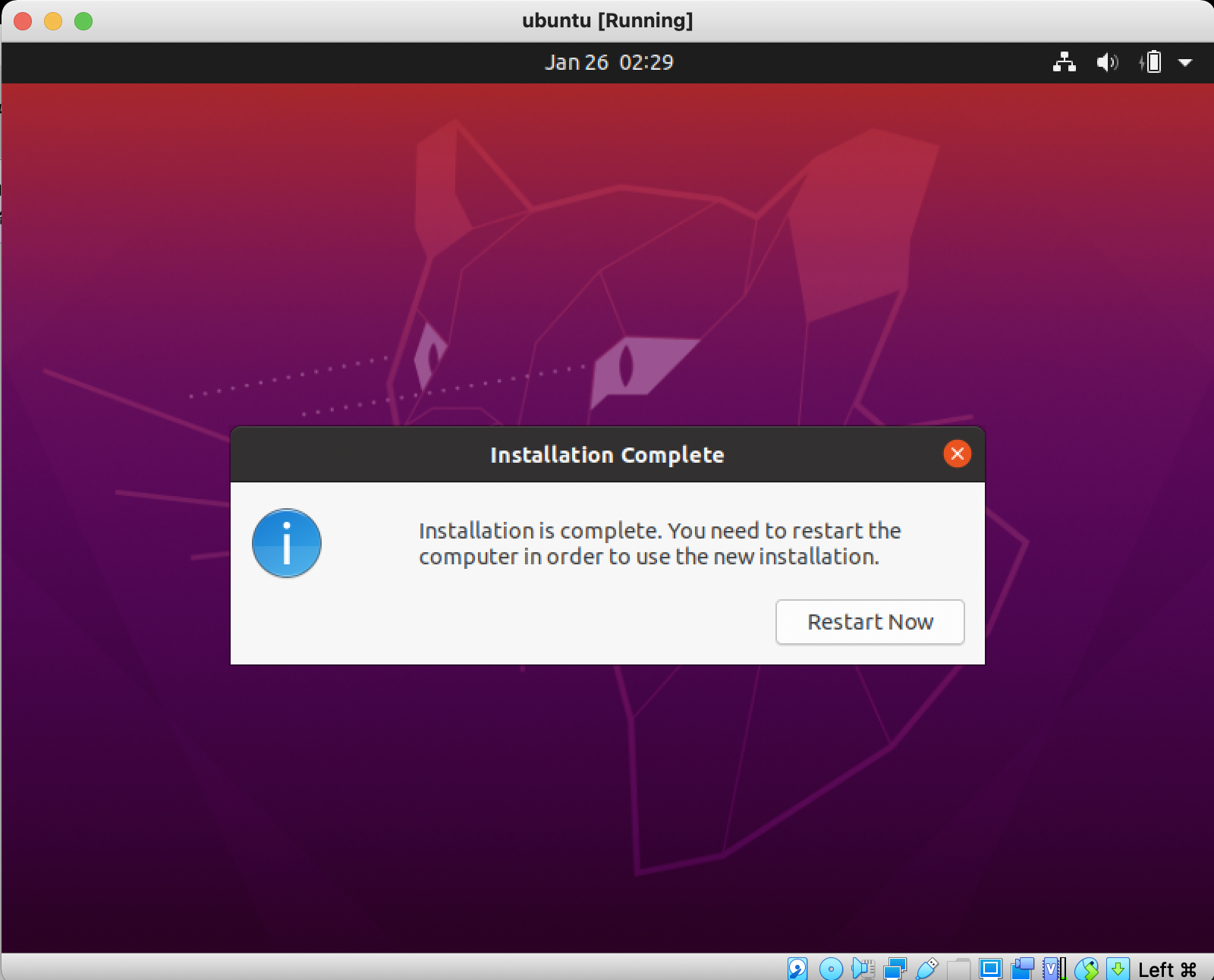Screen dimensions: 1214x980
Task: Click the VirtualBox CPU virtualization status icon
Action: click(1054, 969)
